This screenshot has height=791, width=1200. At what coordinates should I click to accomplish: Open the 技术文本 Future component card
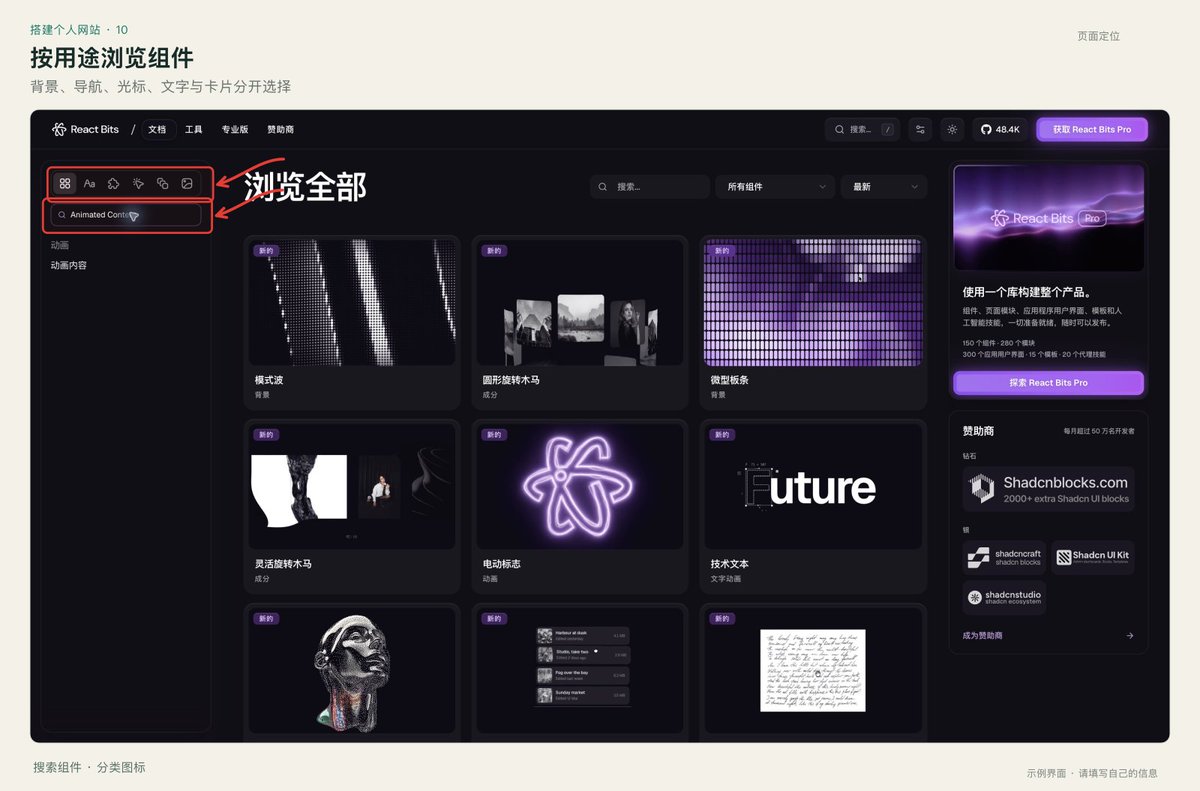click(812, 506)
